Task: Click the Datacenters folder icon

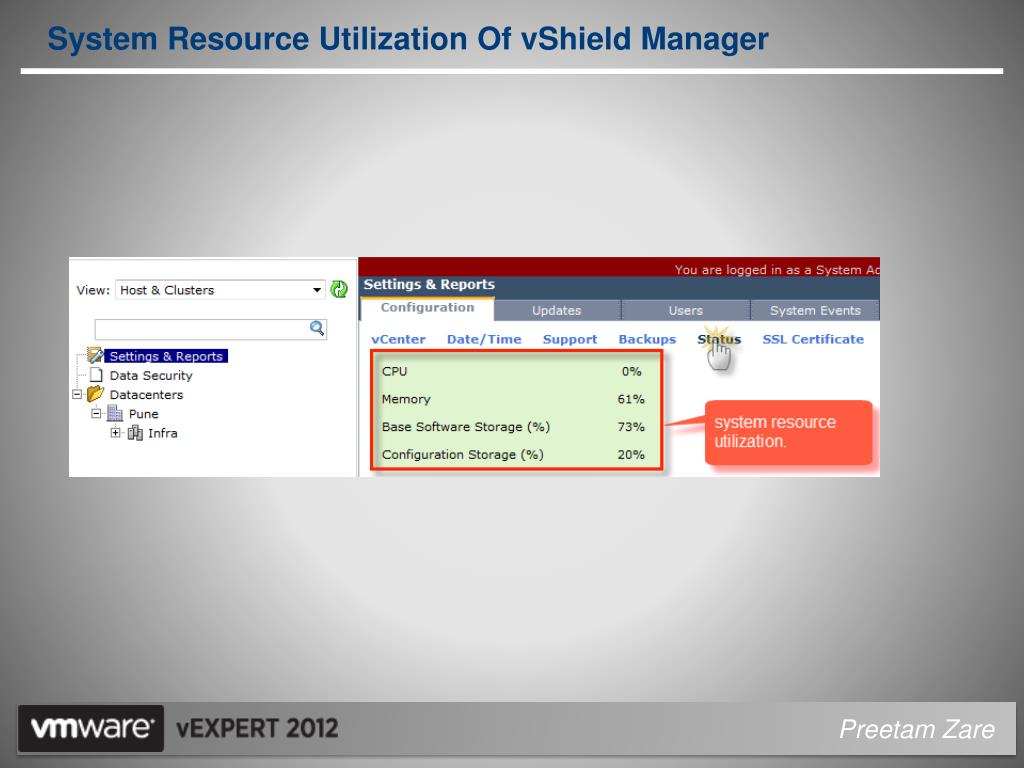Action: 95,394
